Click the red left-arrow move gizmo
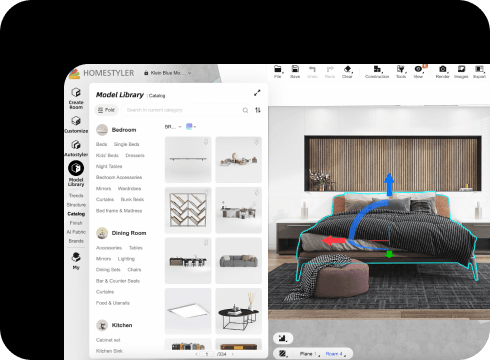490x360 pixels. [333, 240]
